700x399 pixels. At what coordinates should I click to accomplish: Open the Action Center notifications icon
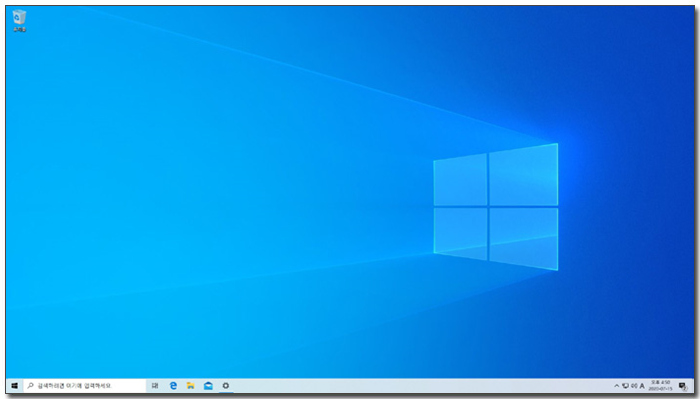pyautogui.click(x=683, y=386)
